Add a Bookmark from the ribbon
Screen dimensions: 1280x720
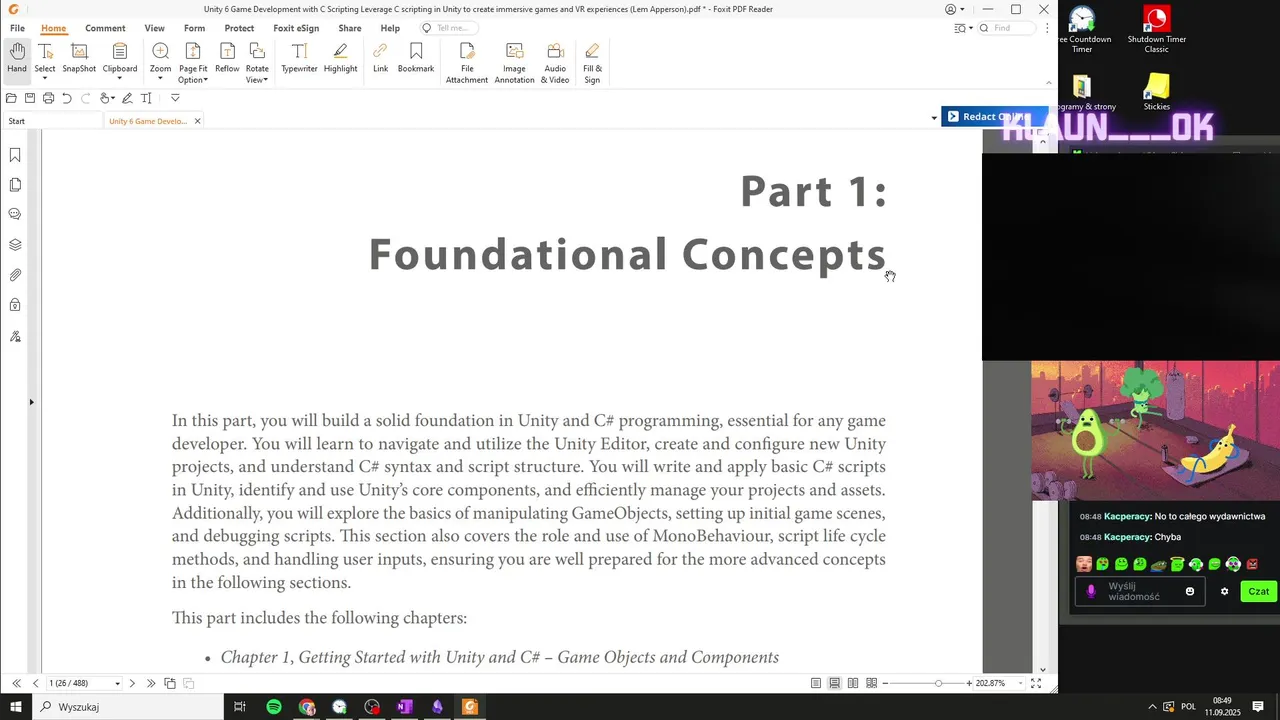tap(416, 58)
